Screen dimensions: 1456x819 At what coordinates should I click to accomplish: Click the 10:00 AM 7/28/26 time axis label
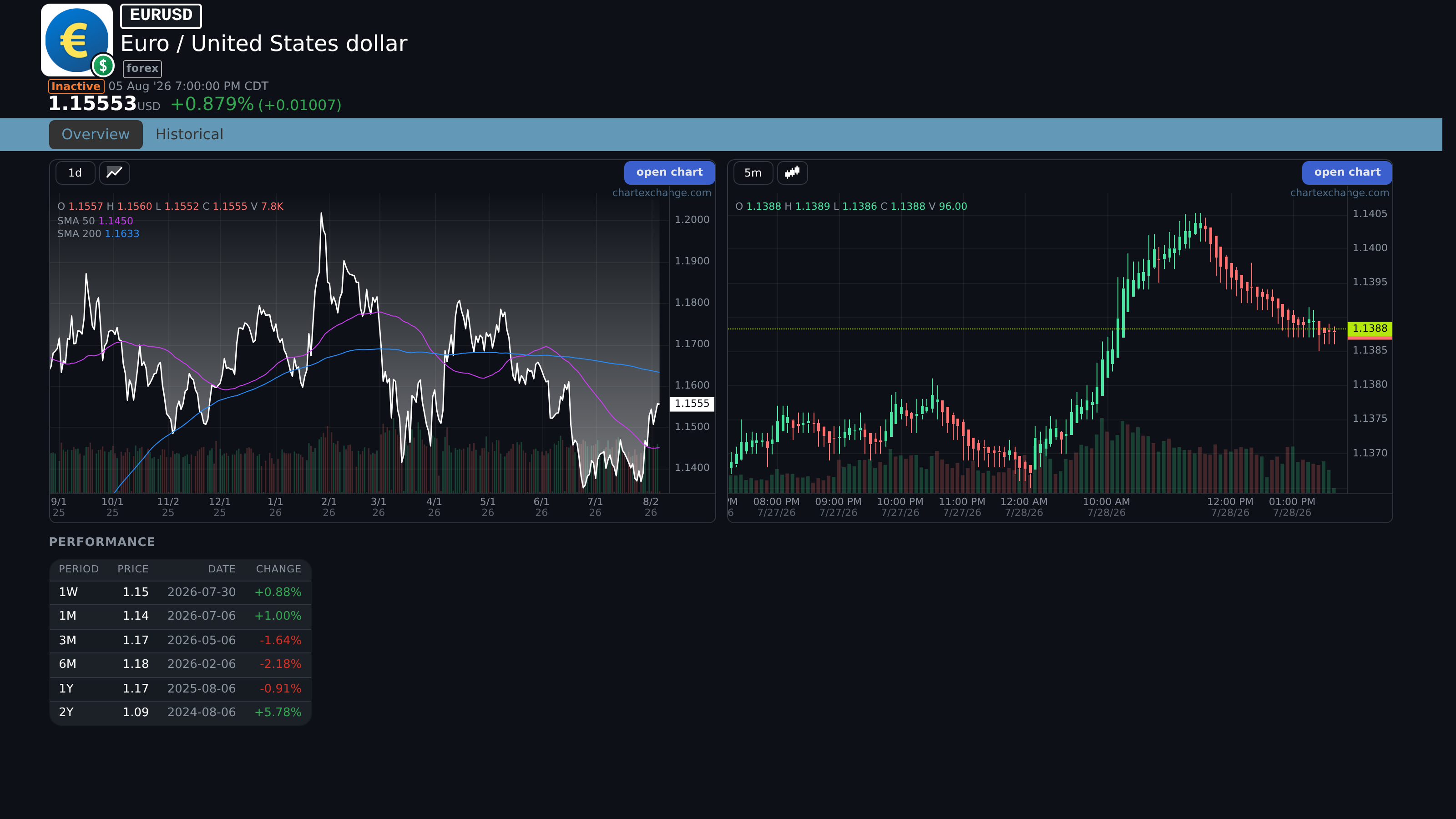tap(1106, 507)
